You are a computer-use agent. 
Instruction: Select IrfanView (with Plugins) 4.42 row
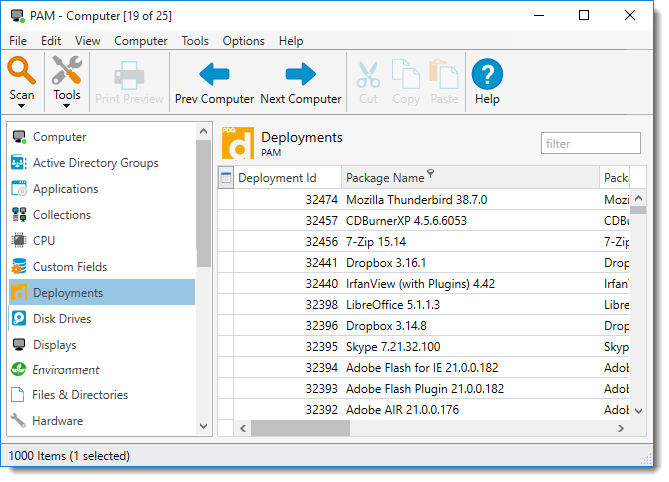point(424,283)
